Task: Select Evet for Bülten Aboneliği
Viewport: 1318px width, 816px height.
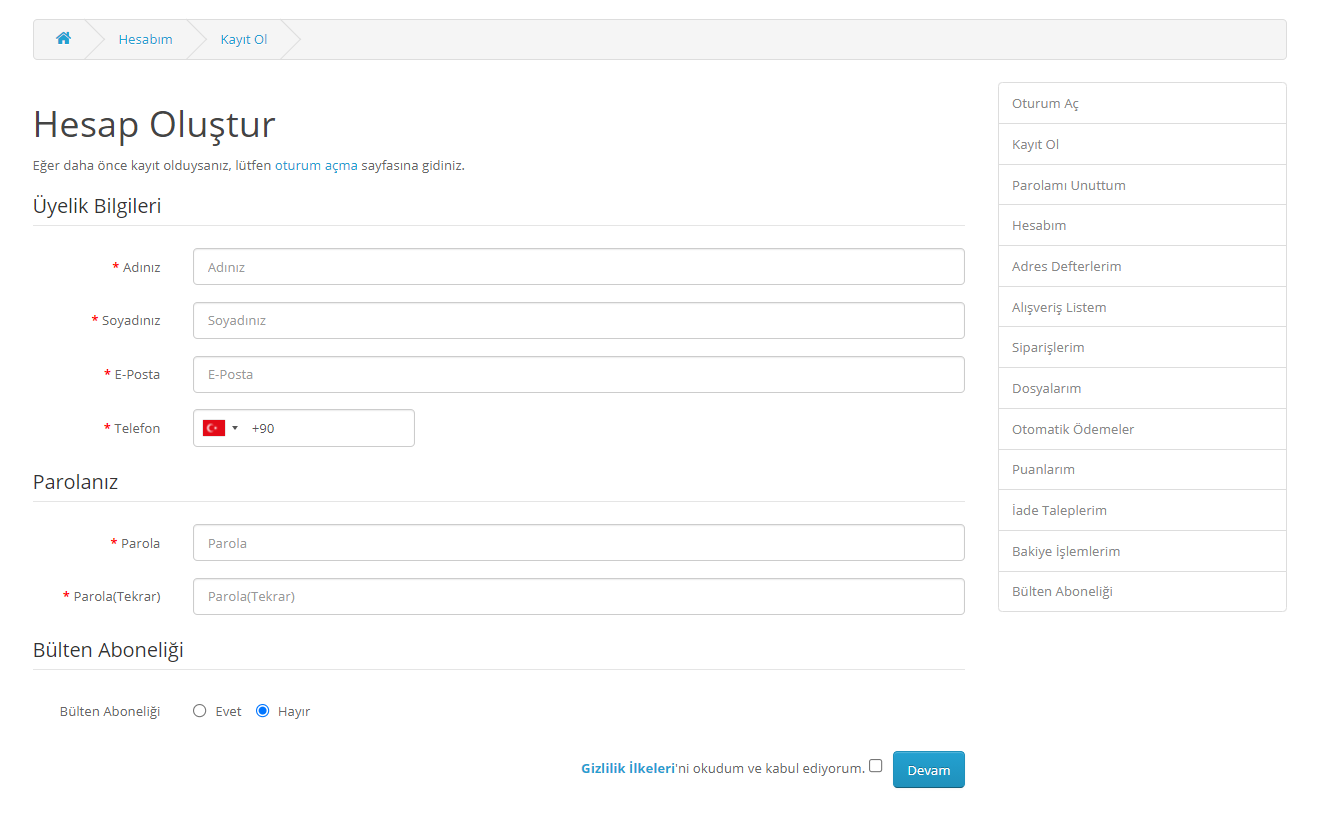Action: (x=200, y=711)
